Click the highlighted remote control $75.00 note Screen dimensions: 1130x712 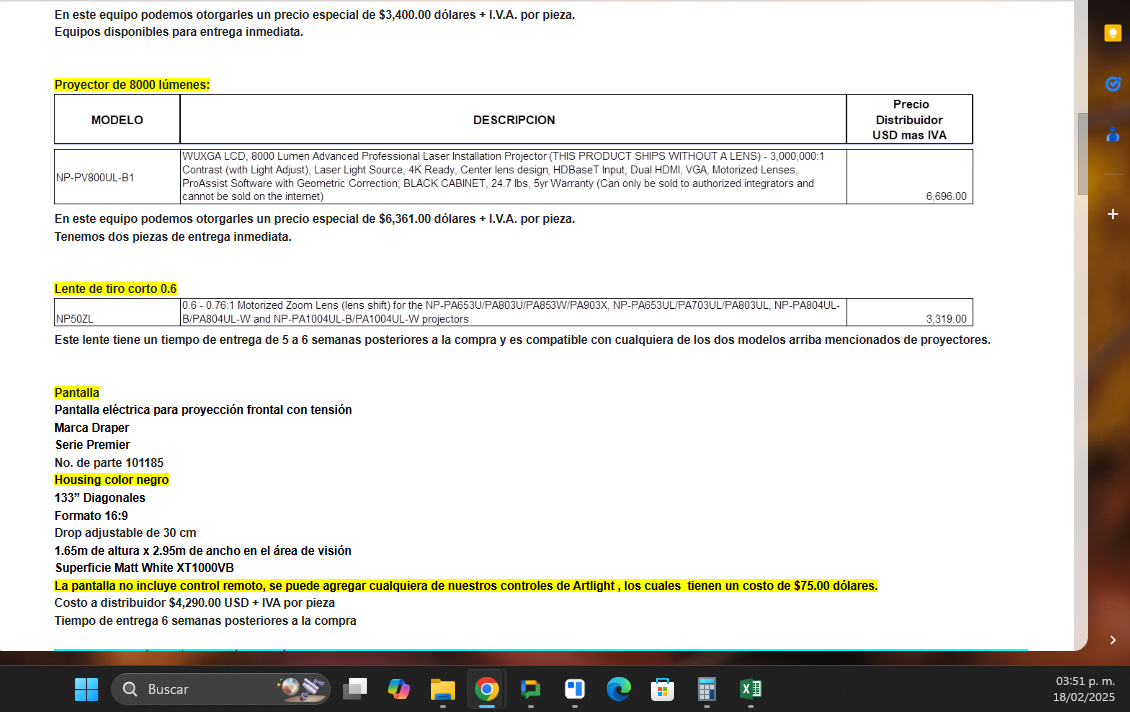pyautogui.click(x=466, y=586)
